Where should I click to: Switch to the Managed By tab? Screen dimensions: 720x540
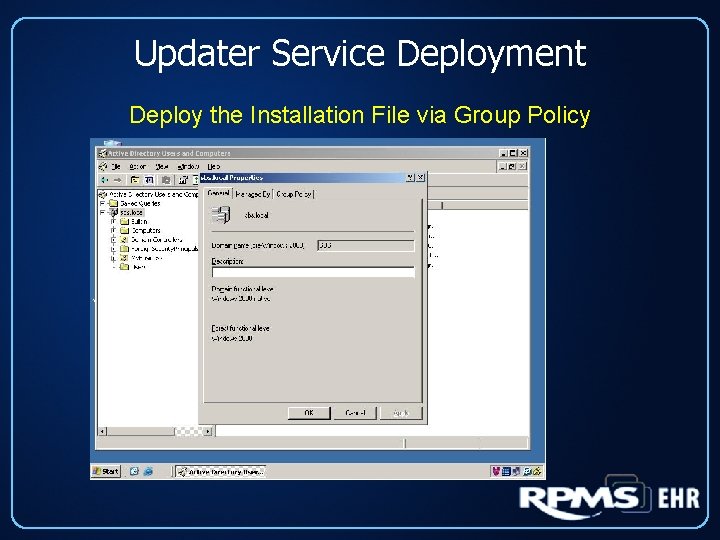tap(253, 194)
